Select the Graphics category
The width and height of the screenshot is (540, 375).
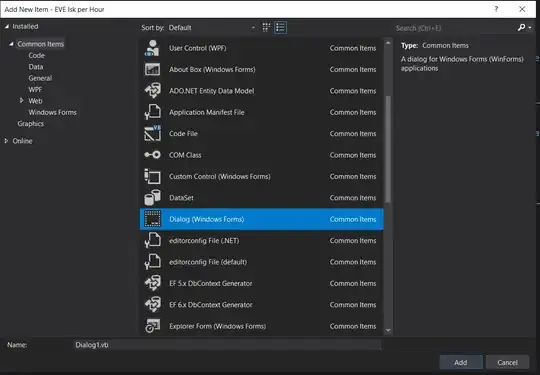(x=31, y=124)
